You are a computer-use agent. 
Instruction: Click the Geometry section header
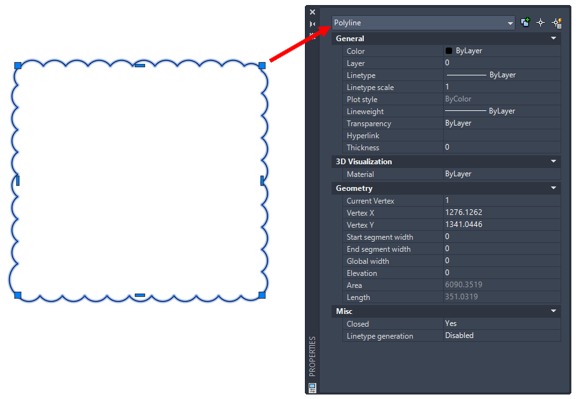coord(446,188)
